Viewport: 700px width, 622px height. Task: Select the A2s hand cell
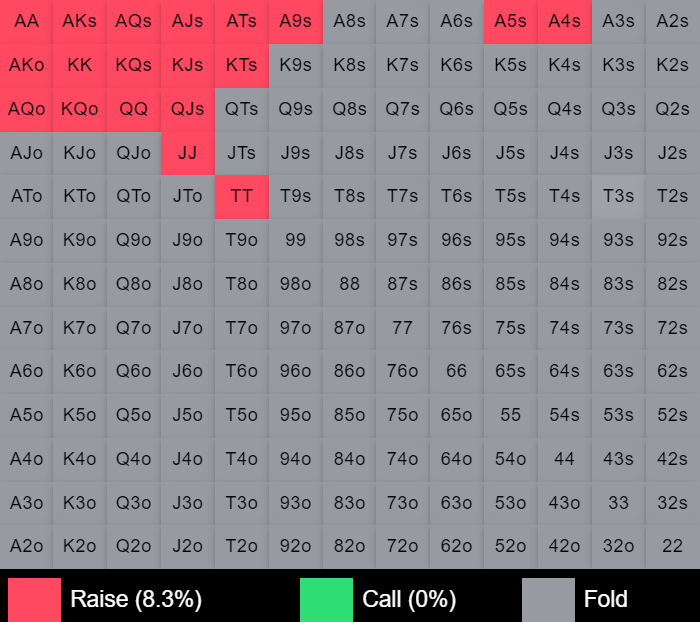[673, 21]
